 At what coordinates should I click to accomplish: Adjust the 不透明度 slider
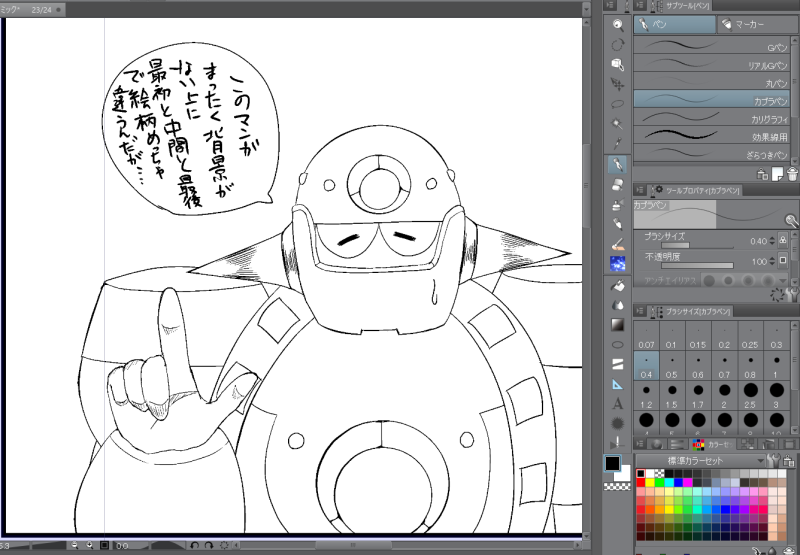pos(697,266)
